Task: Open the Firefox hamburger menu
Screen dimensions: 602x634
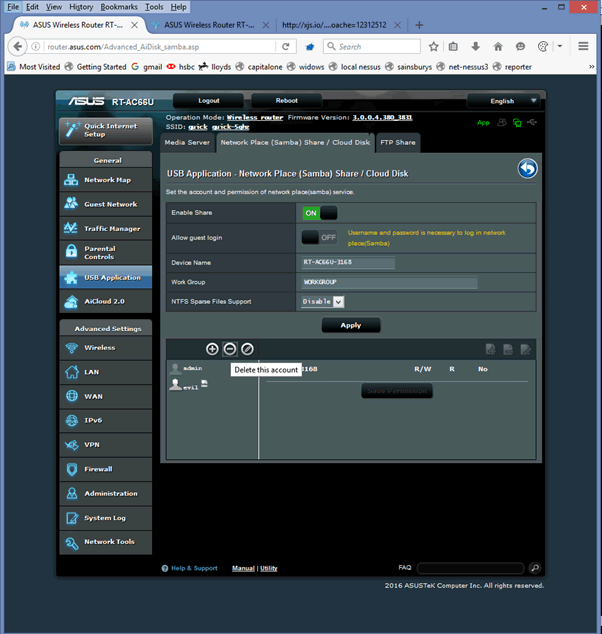Action: [x=583, y=46]
